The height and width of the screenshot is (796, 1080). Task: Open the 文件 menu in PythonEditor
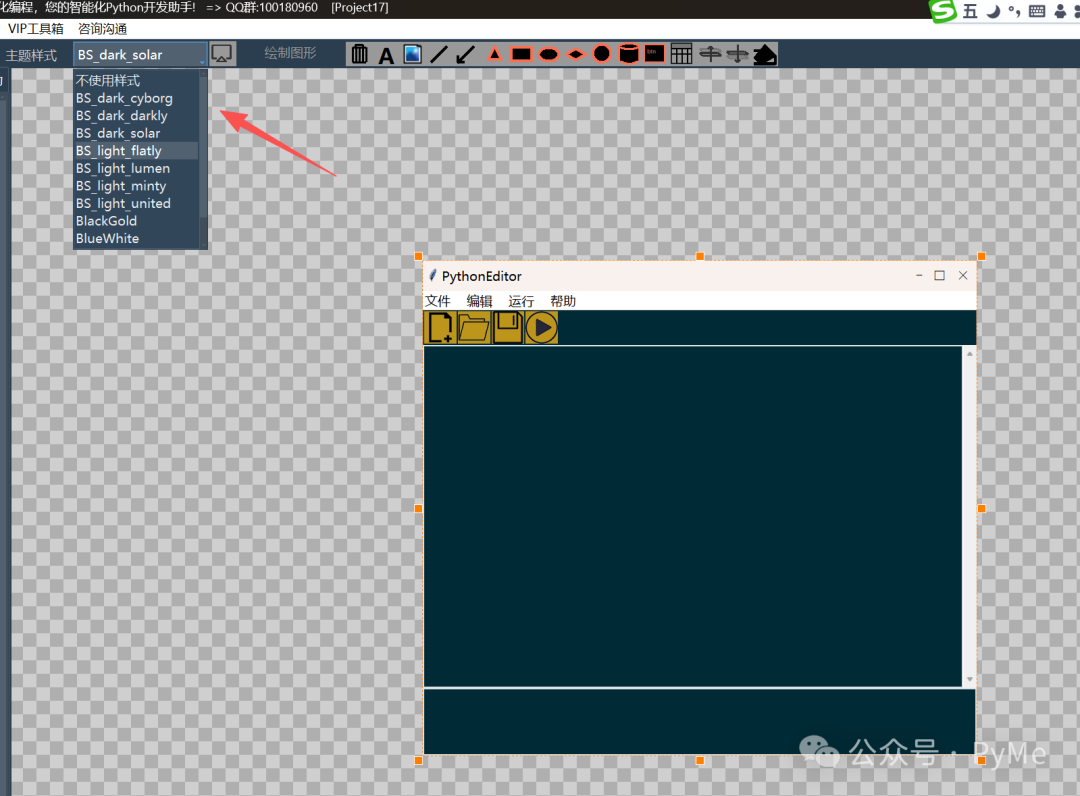coord(437,301)
